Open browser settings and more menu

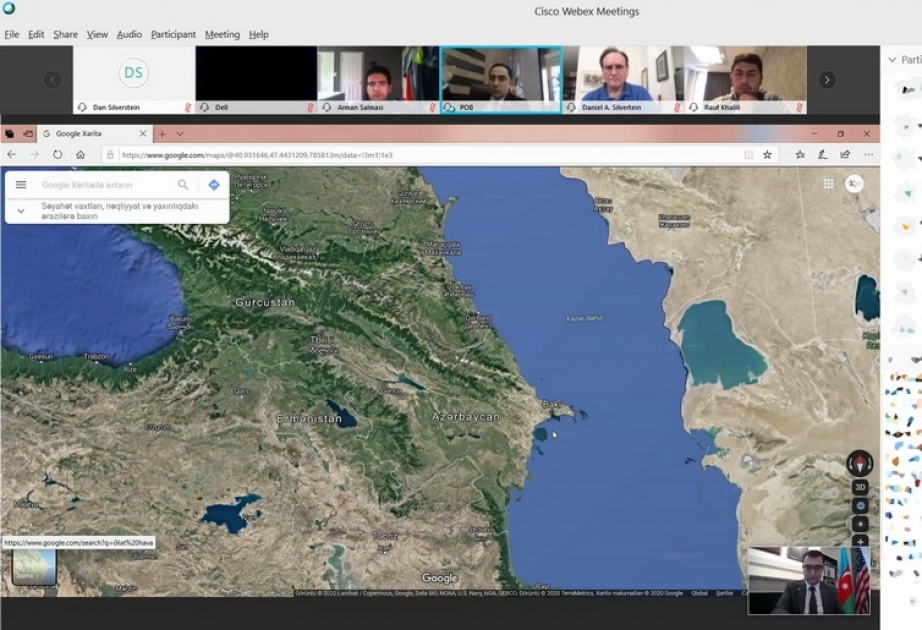coord(868,155)
